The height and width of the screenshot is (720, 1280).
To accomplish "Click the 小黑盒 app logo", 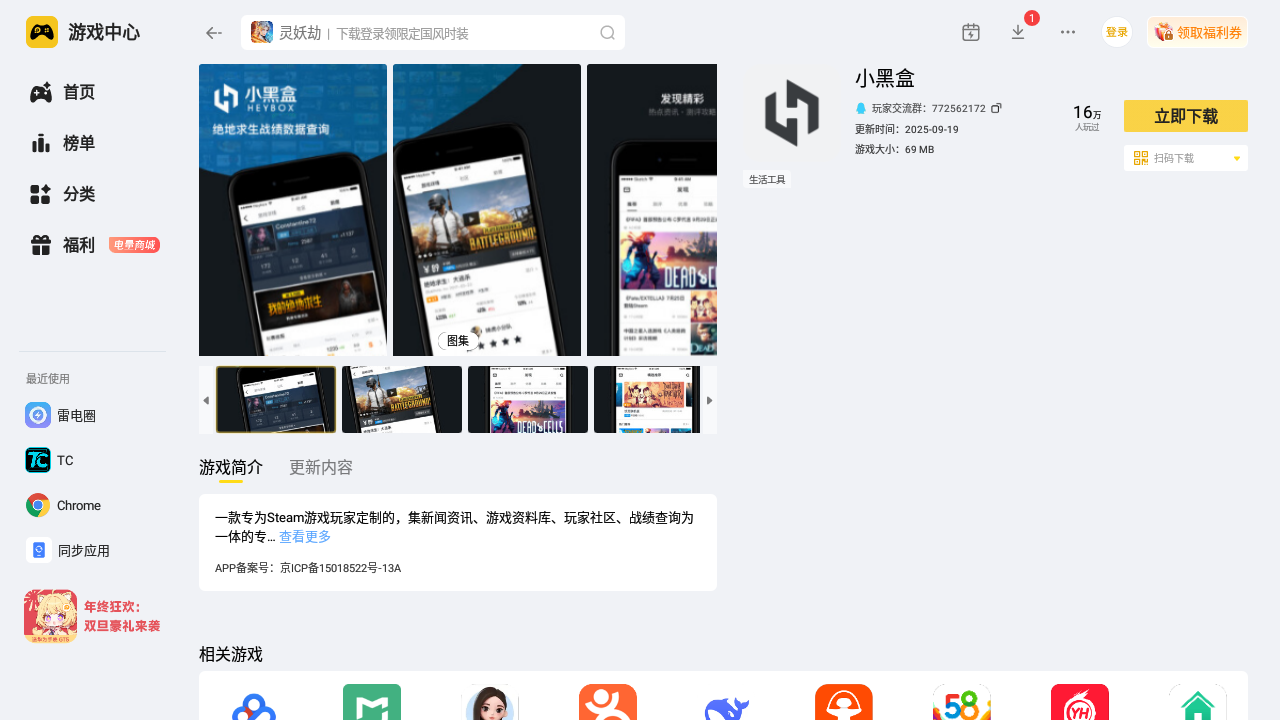I will pyautogui.click(x=792, y=113).
